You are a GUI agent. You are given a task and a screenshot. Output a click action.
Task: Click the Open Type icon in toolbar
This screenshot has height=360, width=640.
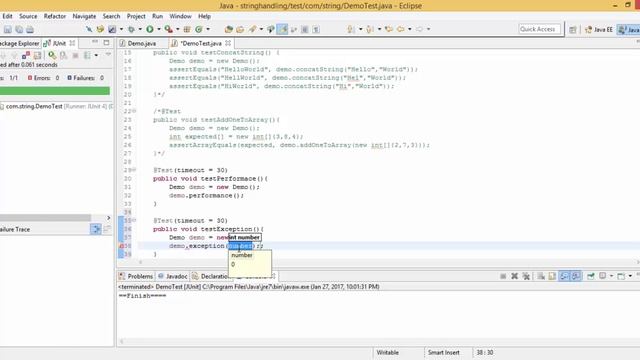pos(229,29)
